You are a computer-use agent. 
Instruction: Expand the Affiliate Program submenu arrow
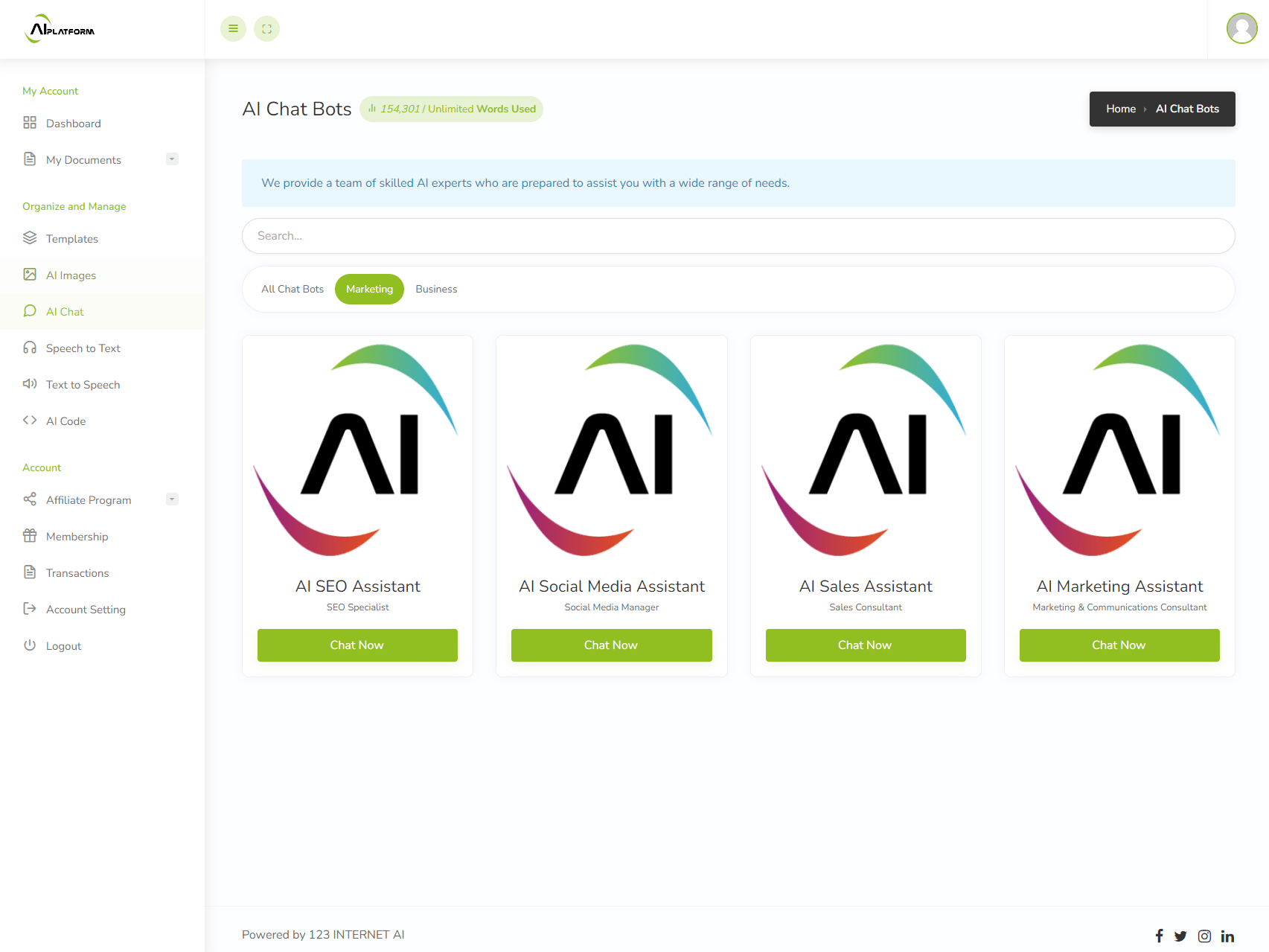click(172, 499)
